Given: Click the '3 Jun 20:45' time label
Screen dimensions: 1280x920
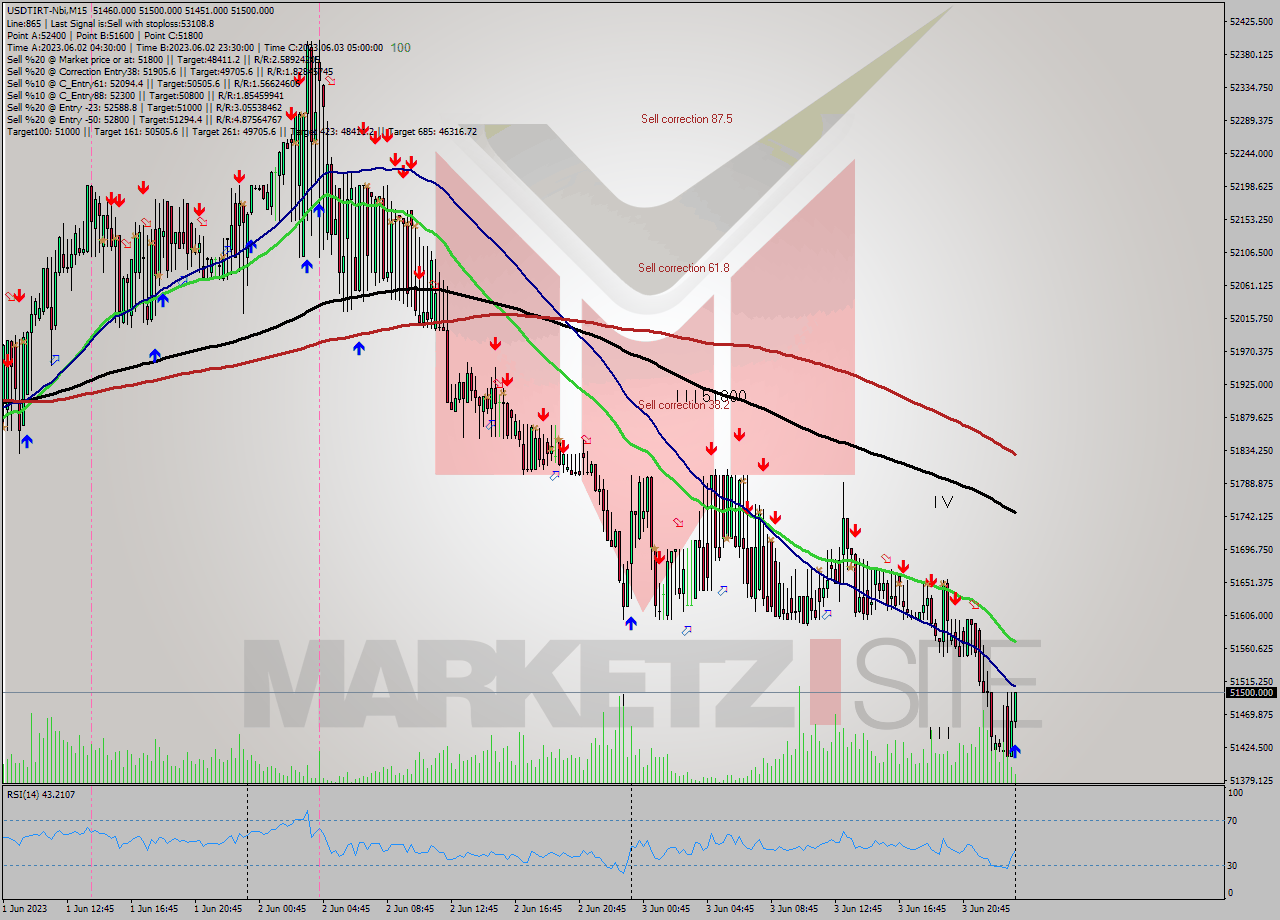Looking at the screenshot, I should coord(986,909).
